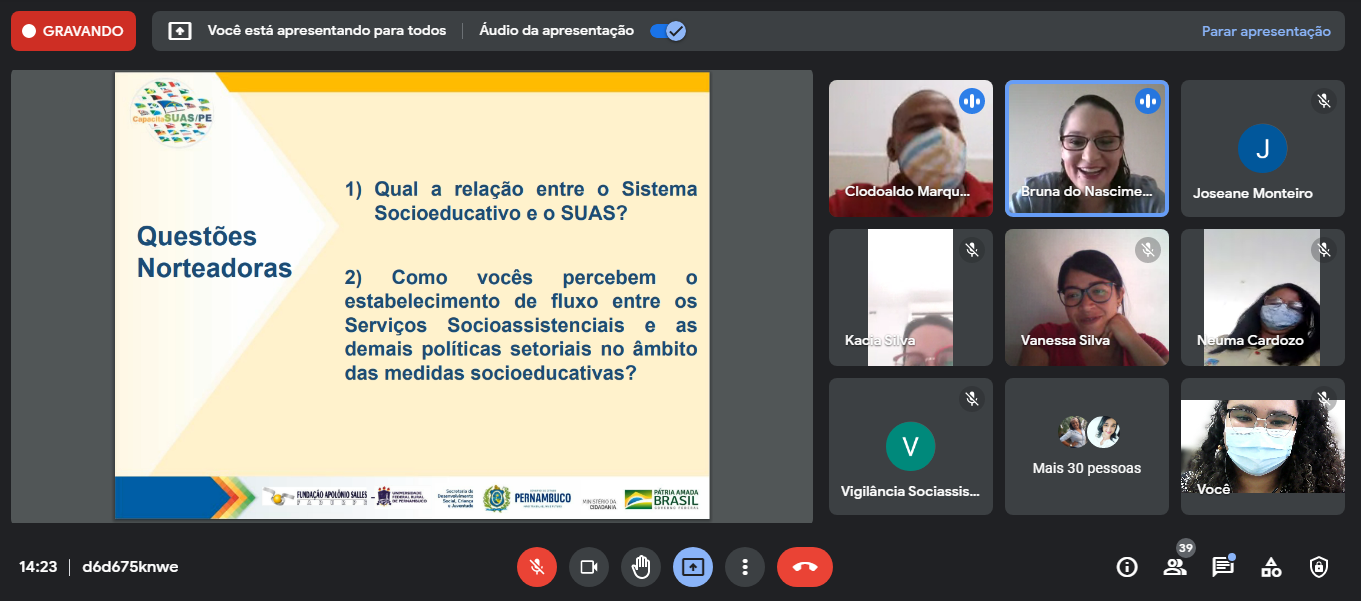1361x601 pixels.
Task: Open the meeting details info icon
Action: click(x=1127, y=567)
